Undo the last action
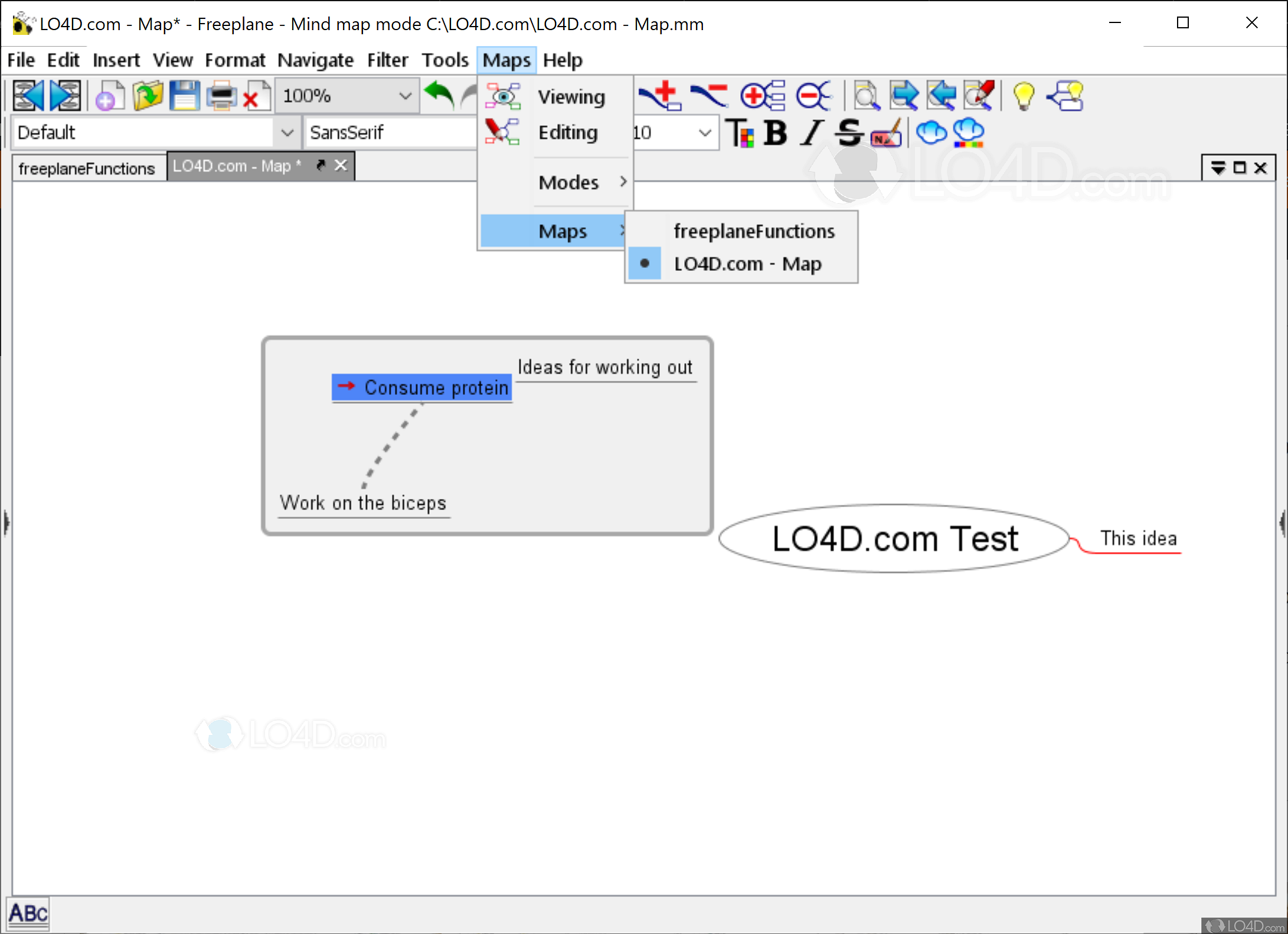 439,95
